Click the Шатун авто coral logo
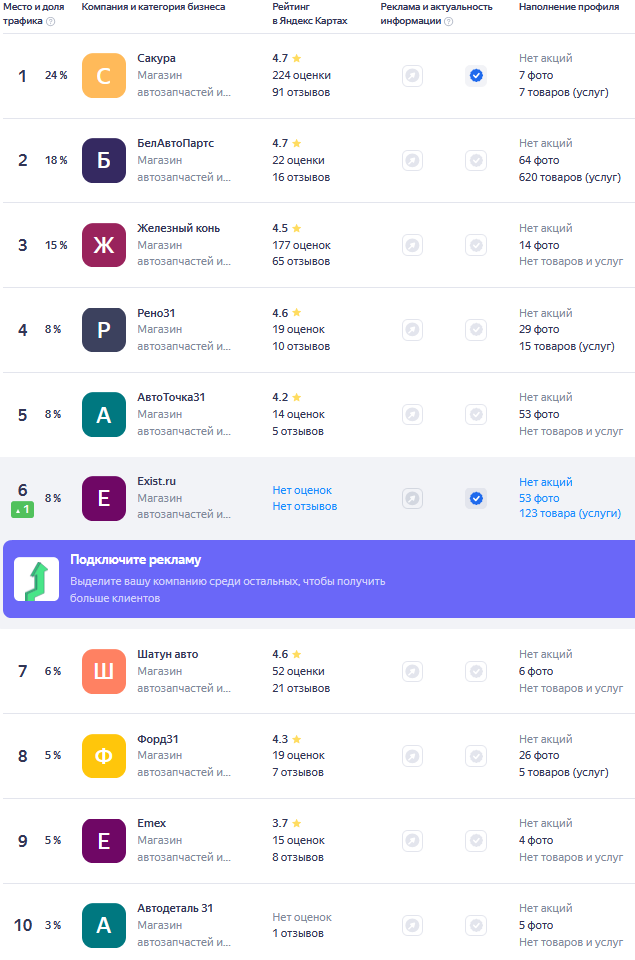The image size is (635, 960). pos(103,671)
